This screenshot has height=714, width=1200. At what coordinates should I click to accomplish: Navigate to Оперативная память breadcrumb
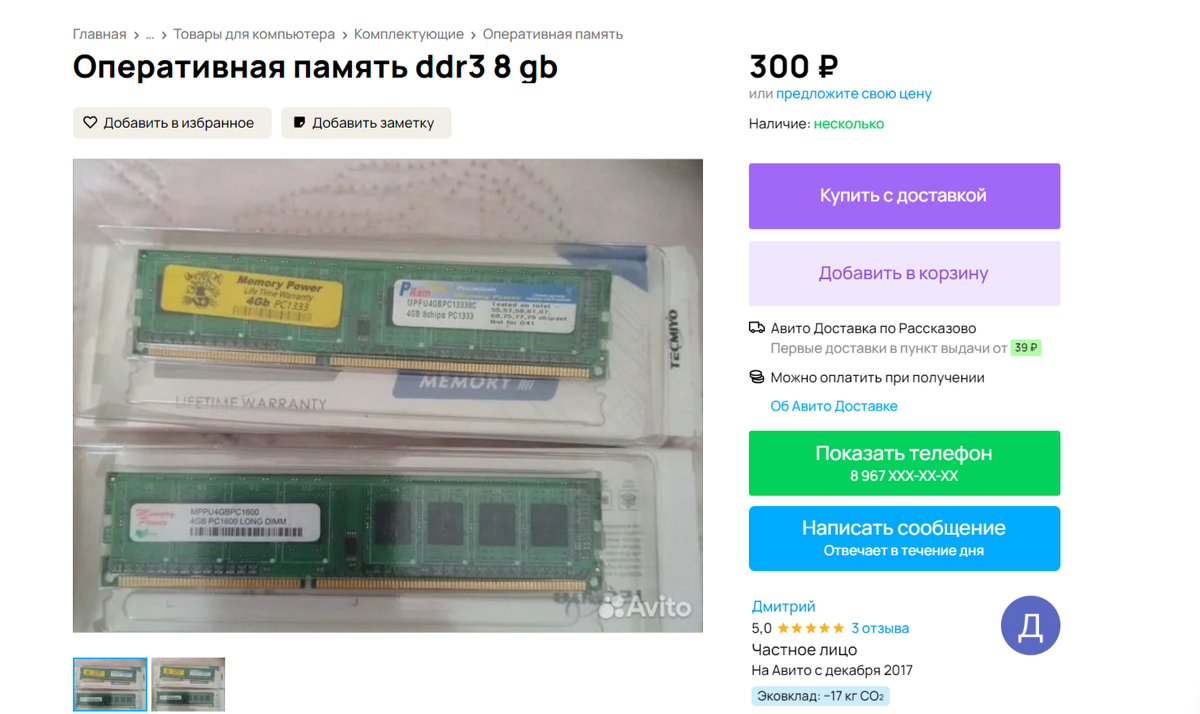pyautogui.click(x=553, y=34)
